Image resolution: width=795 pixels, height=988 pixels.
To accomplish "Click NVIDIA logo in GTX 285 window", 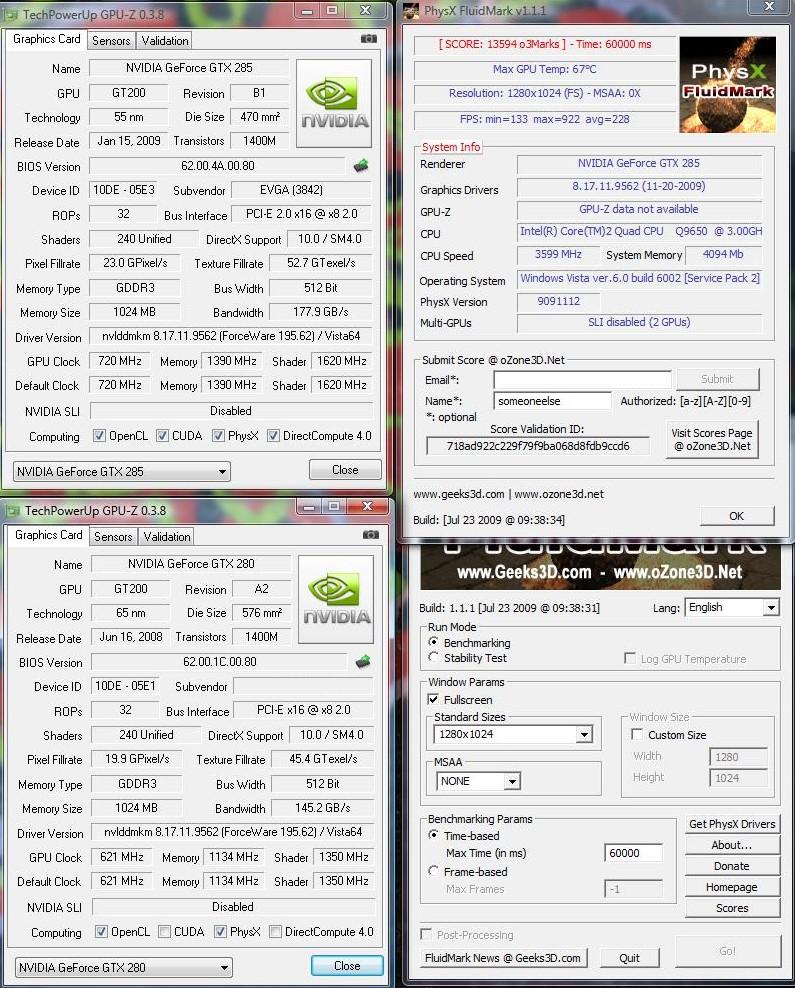I will [334, 103].
